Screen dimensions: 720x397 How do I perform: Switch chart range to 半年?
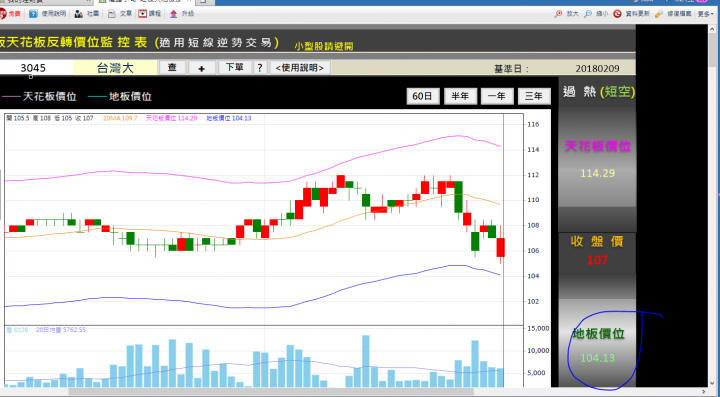(460, 96)
